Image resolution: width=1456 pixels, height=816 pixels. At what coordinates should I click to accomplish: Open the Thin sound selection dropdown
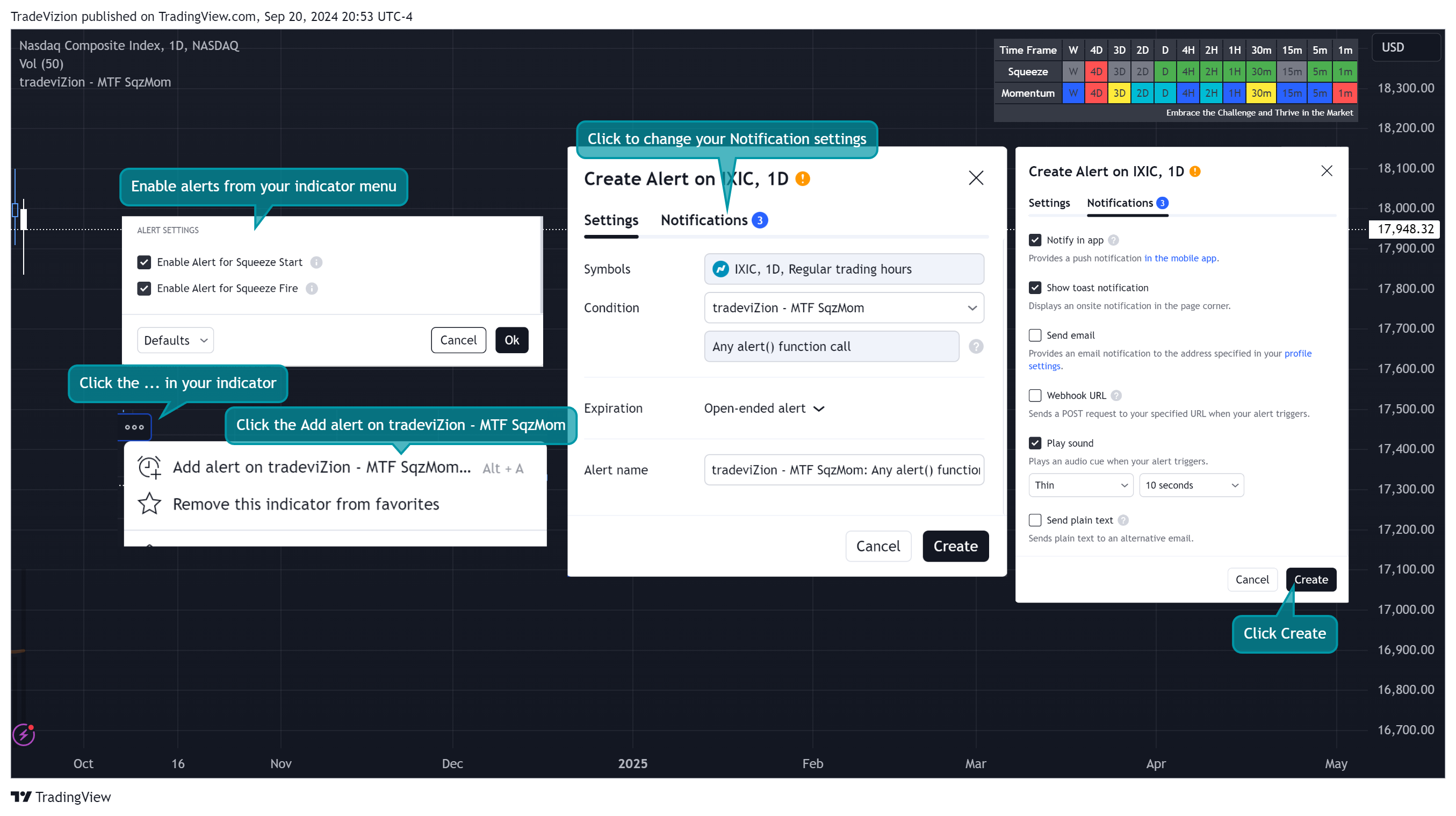pyautogui.click(x=1080, y=485)
